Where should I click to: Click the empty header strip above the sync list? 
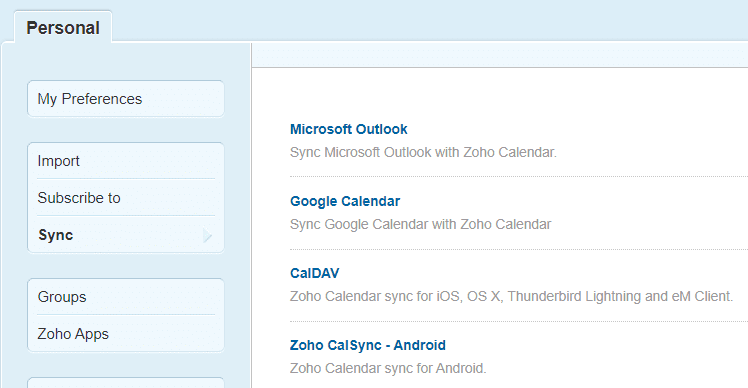[500, 55]
